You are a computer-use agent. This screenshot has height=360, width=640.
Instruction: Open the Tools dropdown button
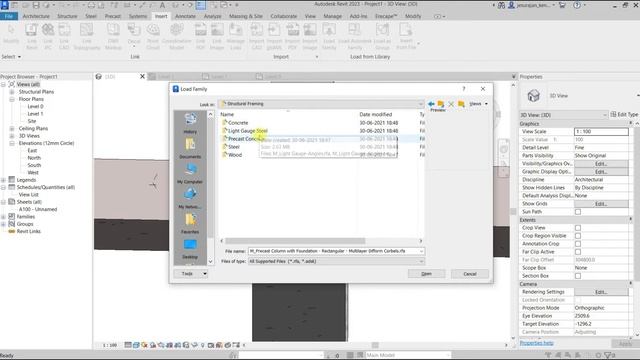(191, 273)
